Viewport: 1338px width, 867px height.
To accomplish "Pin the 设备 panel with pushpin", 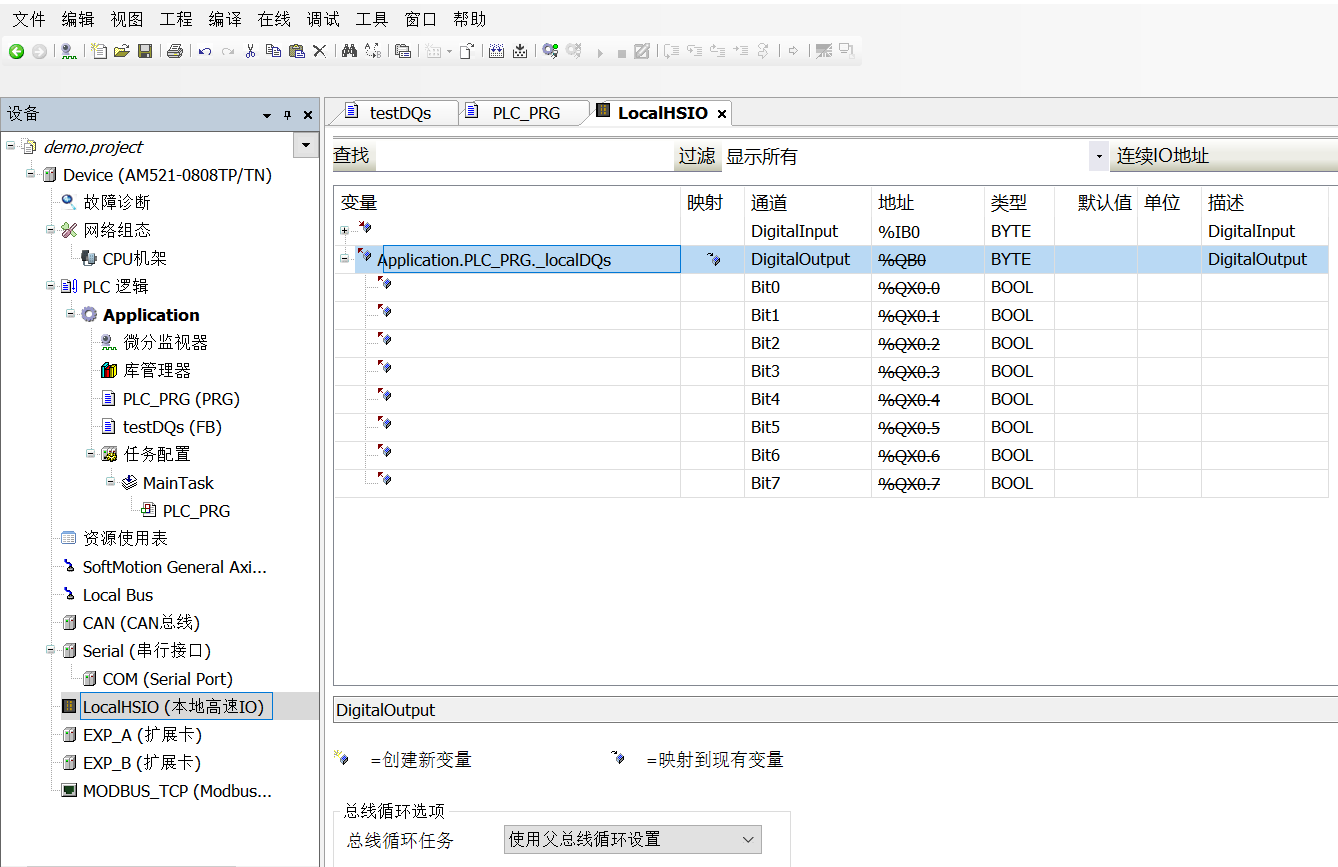I will click(x=287, y=115).
